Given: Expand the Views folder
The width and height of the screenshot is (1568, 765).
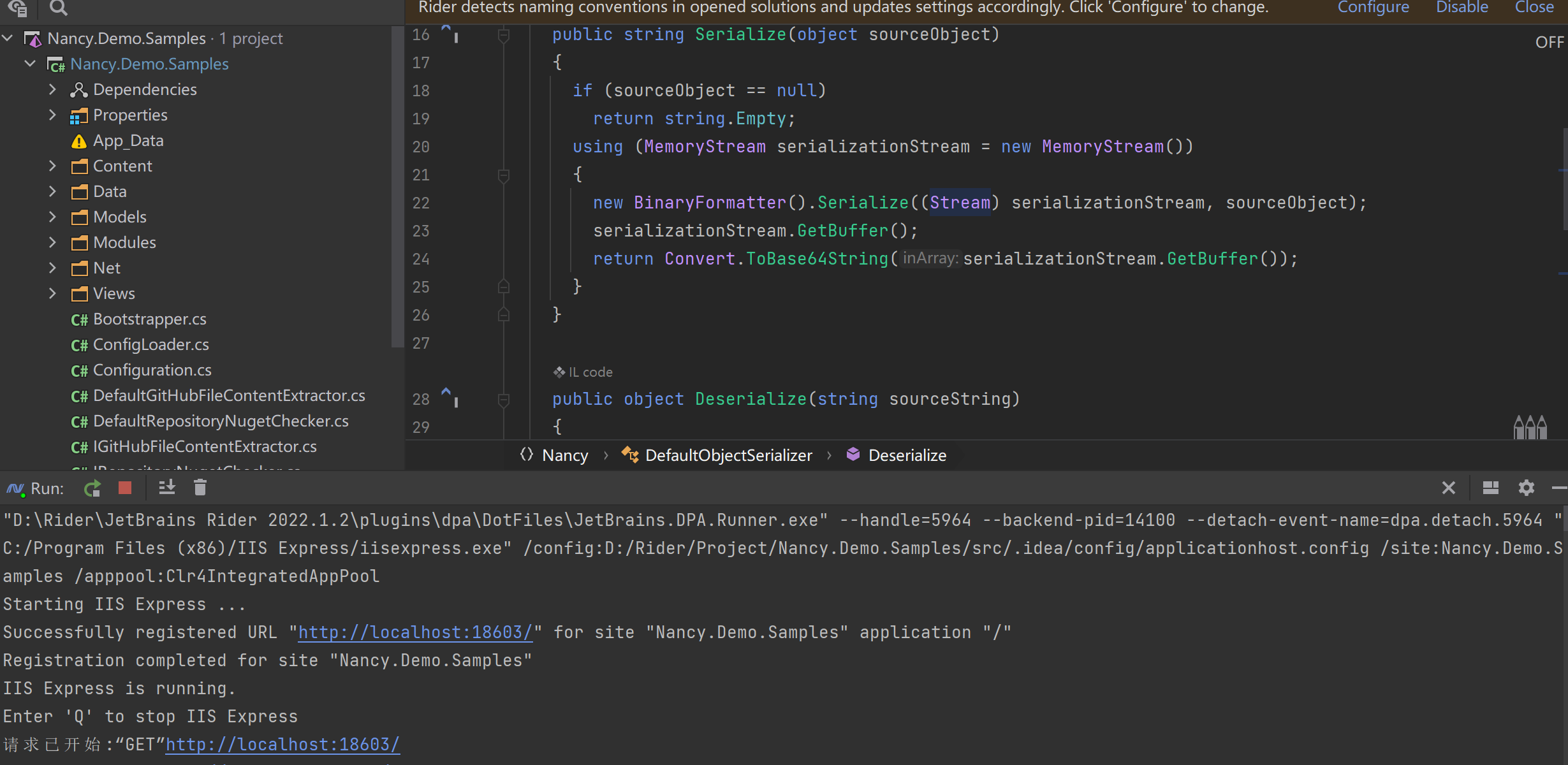Looking at the screenshot, I should [52, 293].
